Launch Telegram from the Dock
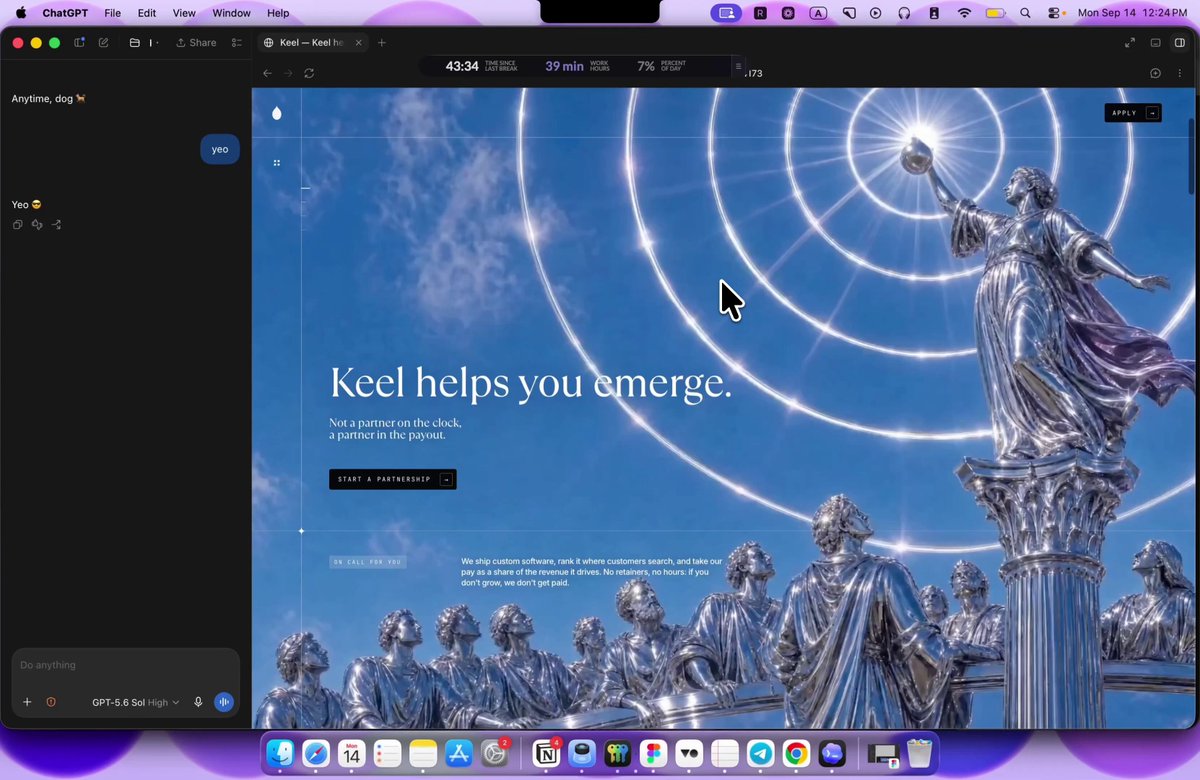The width and height of the screenshot is (1200, 780). (x=760, y=753)
